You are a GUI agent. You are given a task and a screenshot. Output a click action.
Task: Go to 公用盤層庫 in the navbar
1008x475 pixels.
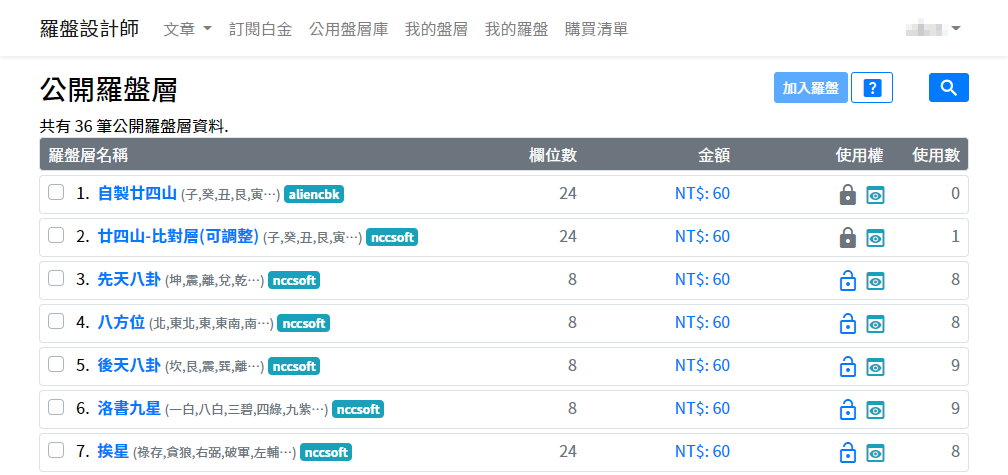point(349,29)
